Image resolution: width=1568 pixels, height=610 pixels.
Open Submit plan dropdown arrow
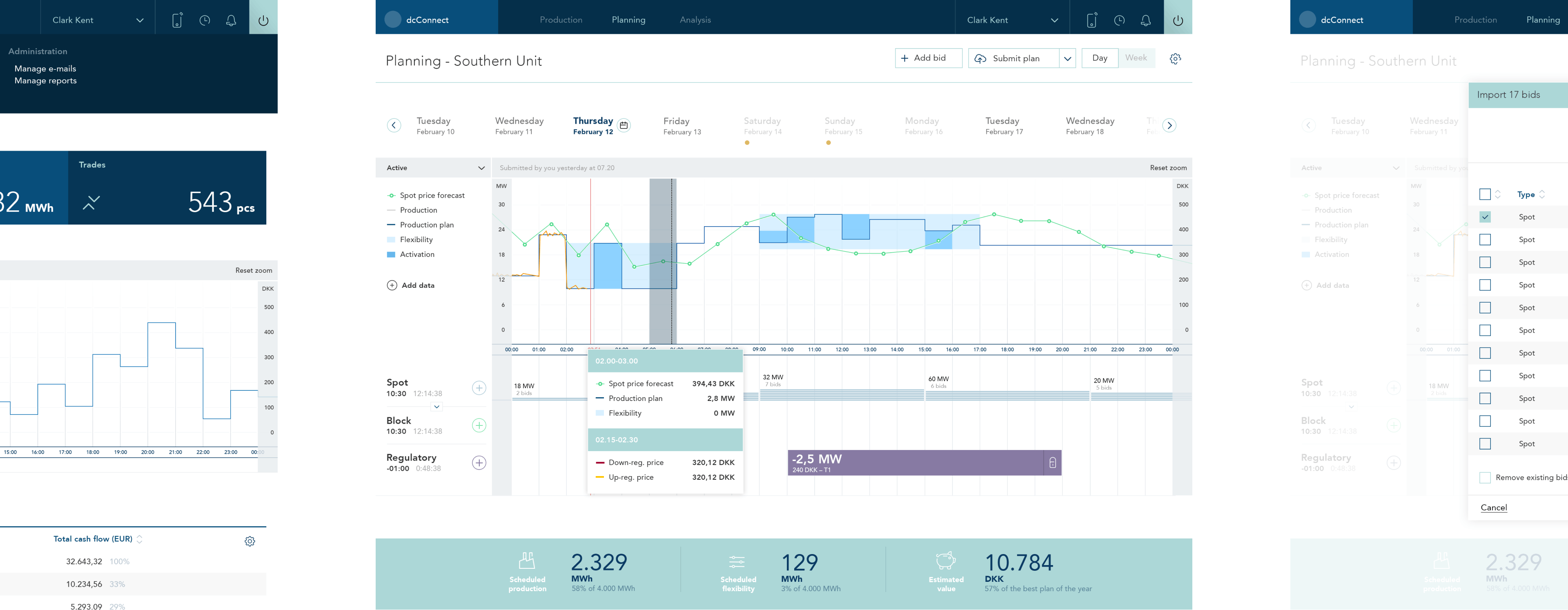pyautogui.click(x=1067, y=58)
